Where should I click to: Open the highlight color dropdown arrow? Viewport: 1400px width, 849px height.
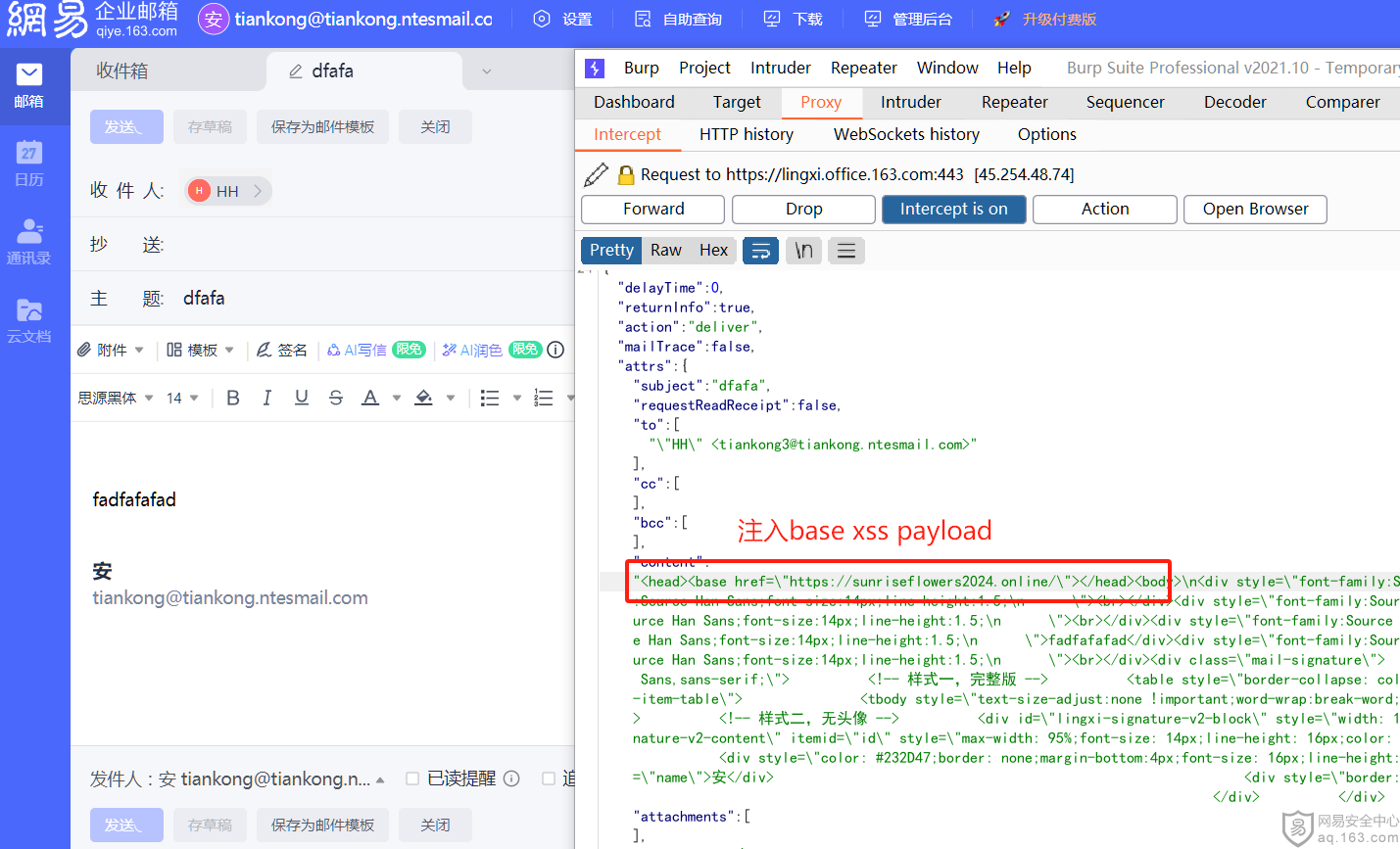[451, 398]
